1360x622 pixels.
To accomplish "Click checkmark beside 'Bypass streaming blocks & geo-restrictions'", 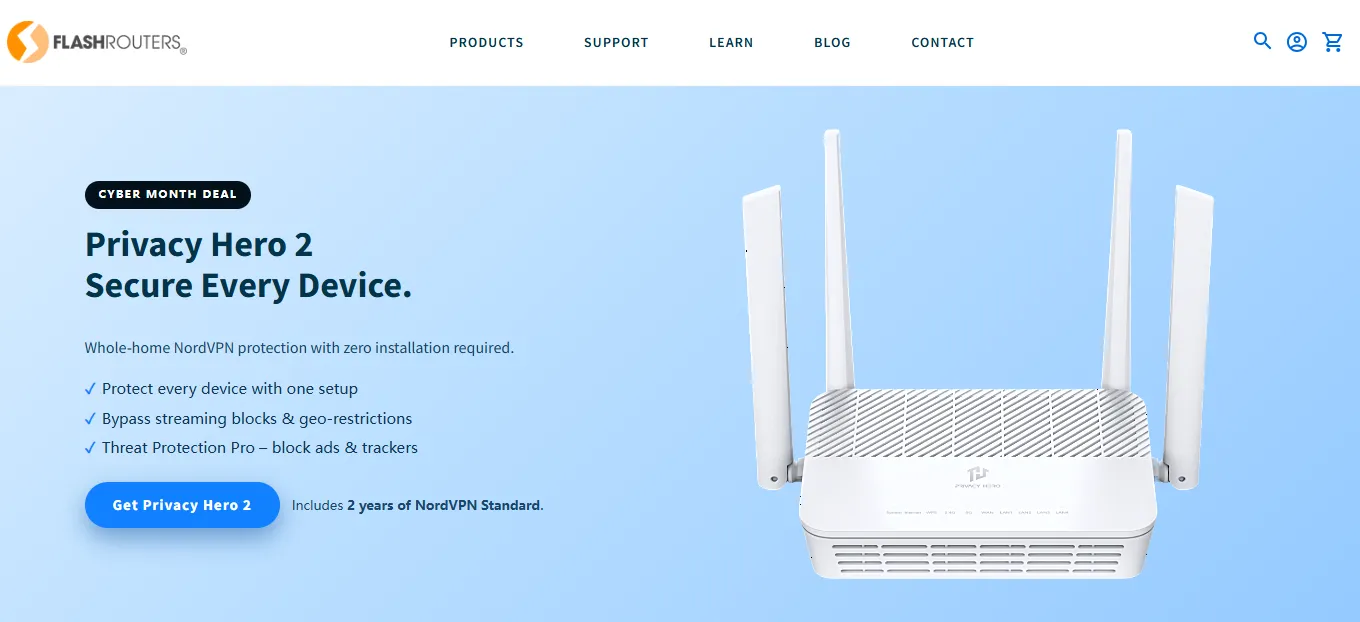I will (x=91, y=419).
